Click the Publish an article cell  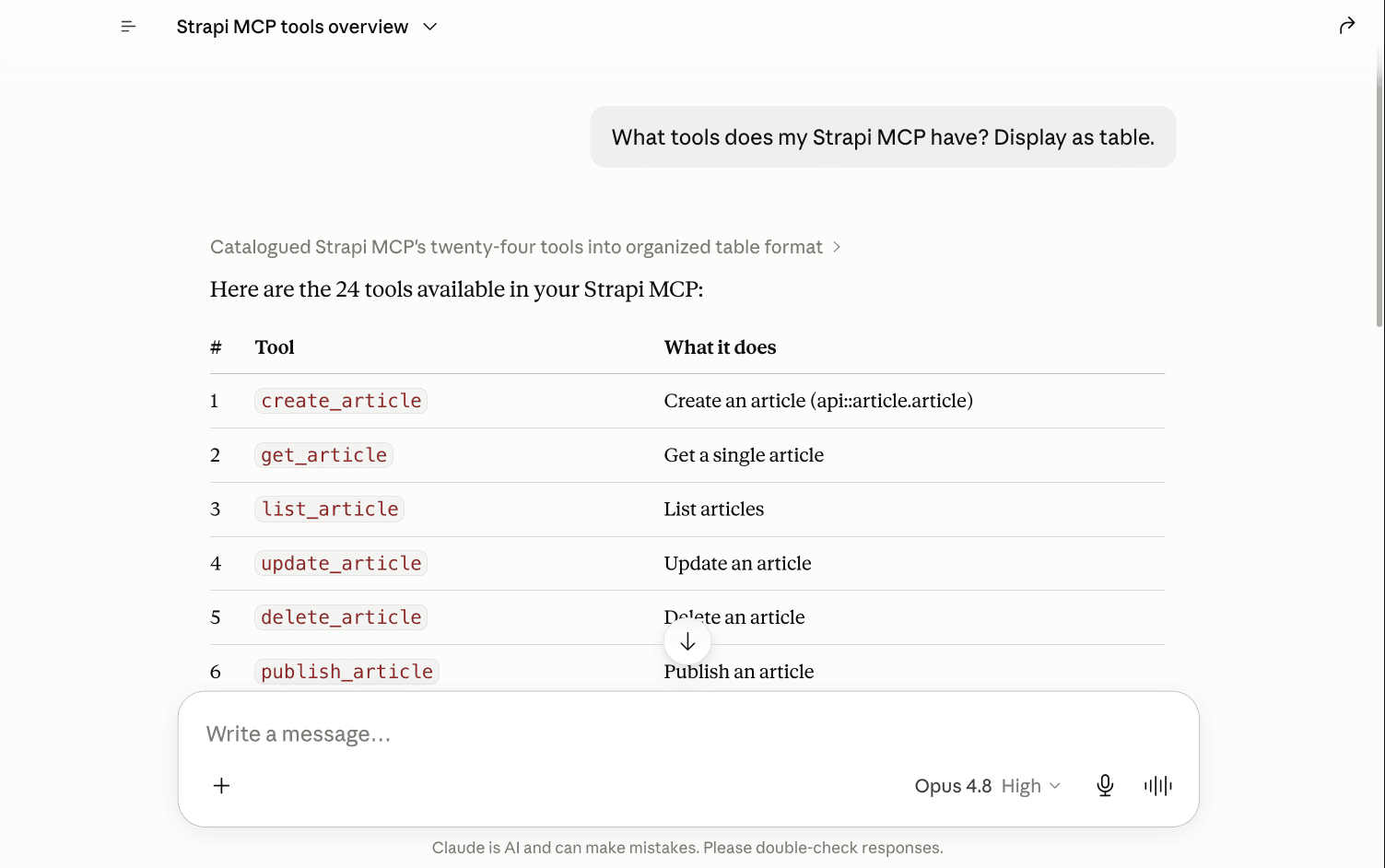pos(739,672)
